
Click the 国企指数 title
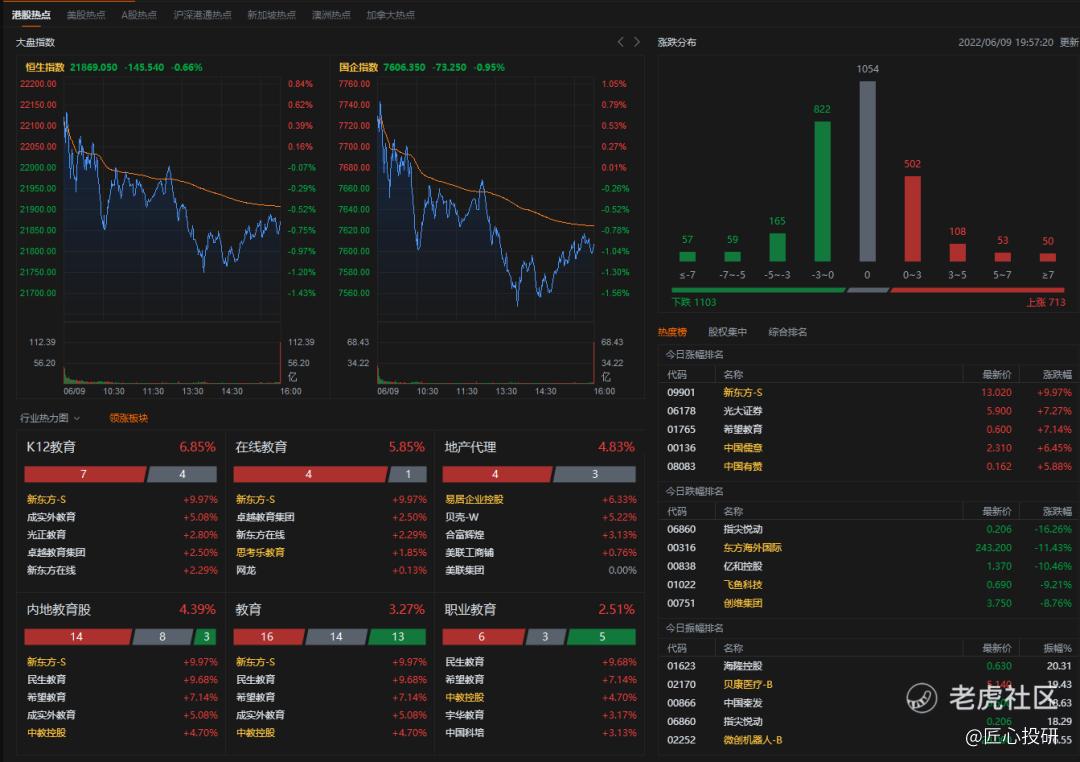358,67
